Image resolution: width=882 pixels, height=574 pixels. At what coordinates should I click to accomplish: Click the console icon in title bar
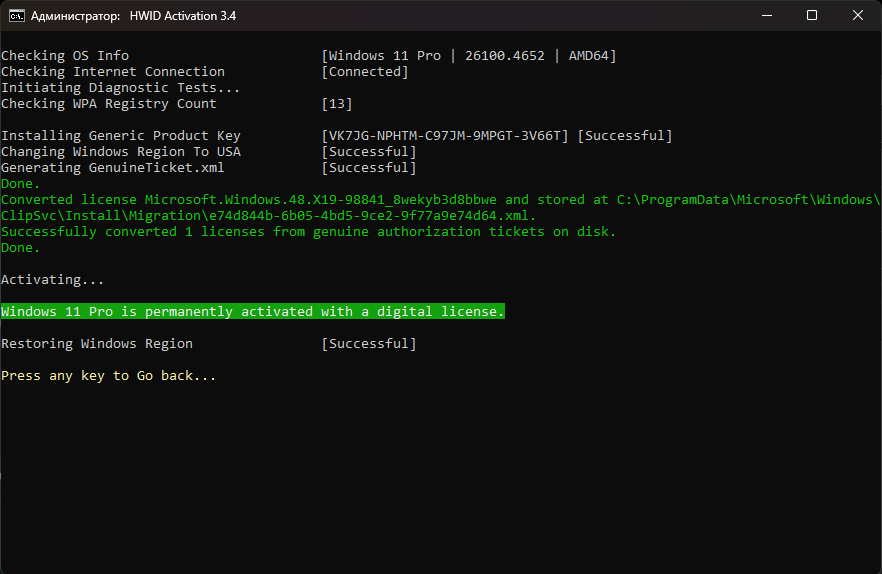point(16,16)
